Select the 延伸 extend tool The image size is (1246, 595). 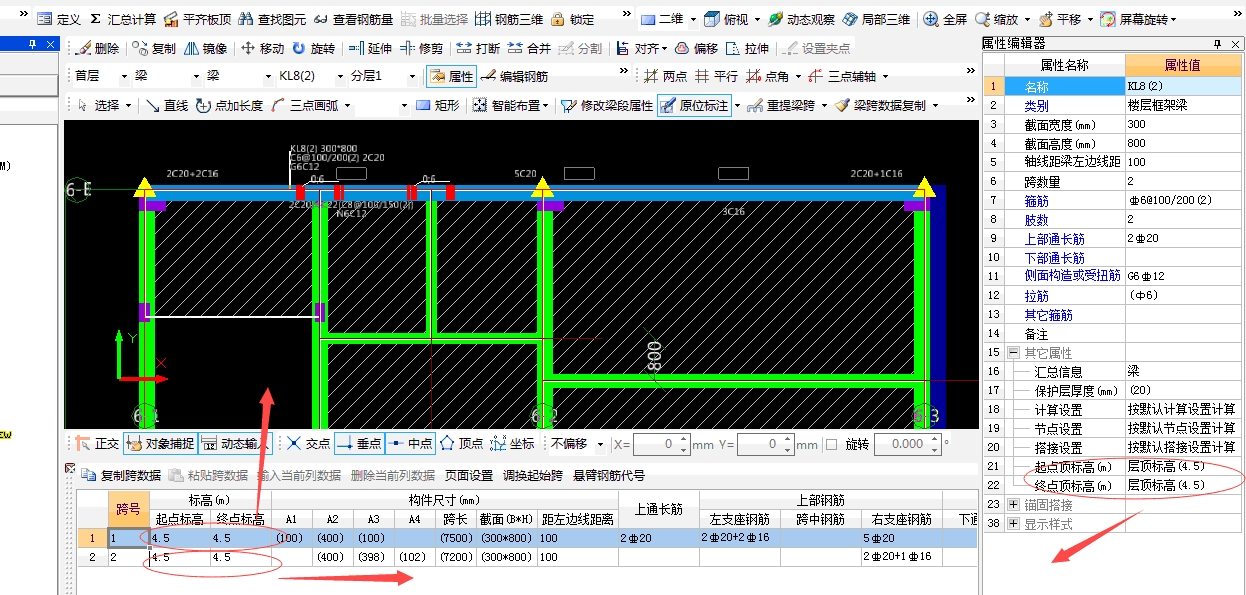[370, 48]
